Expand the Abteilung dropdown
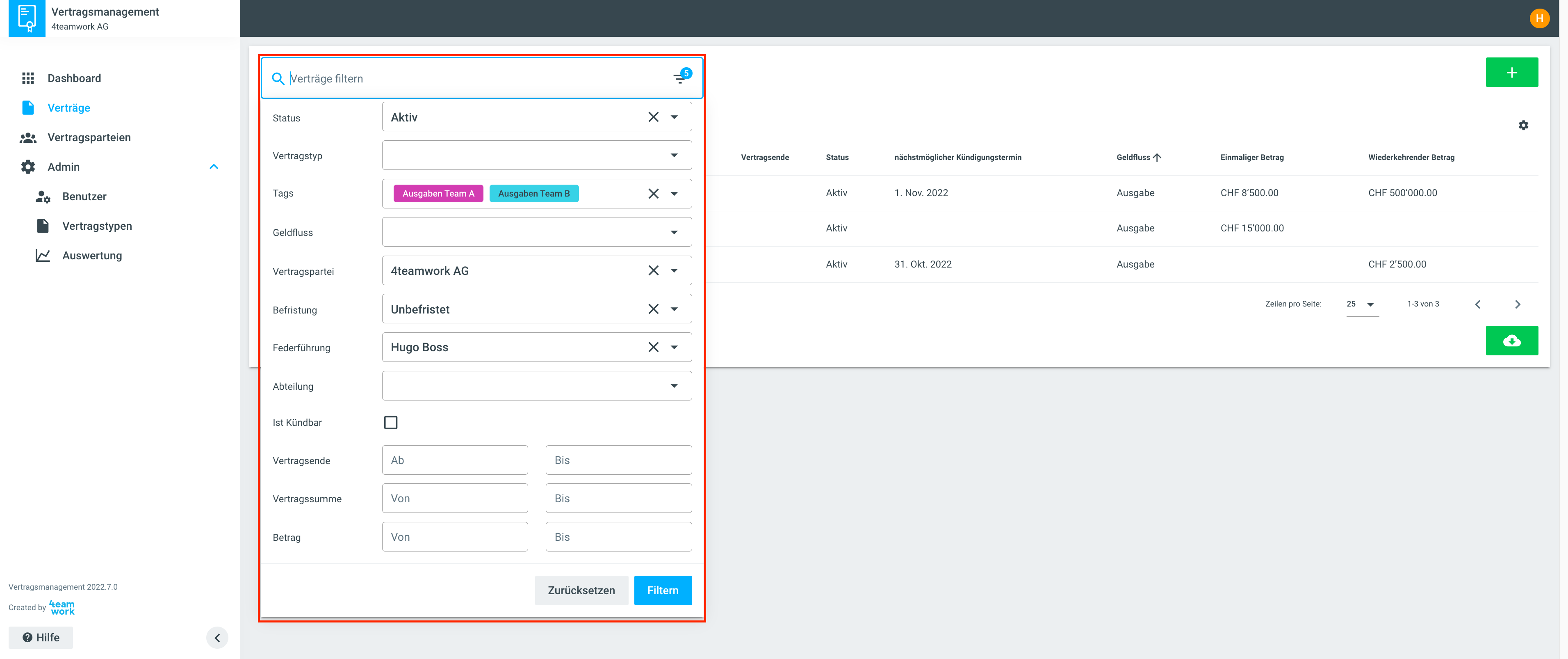1568x659 pixels. [x=536, y=386]
